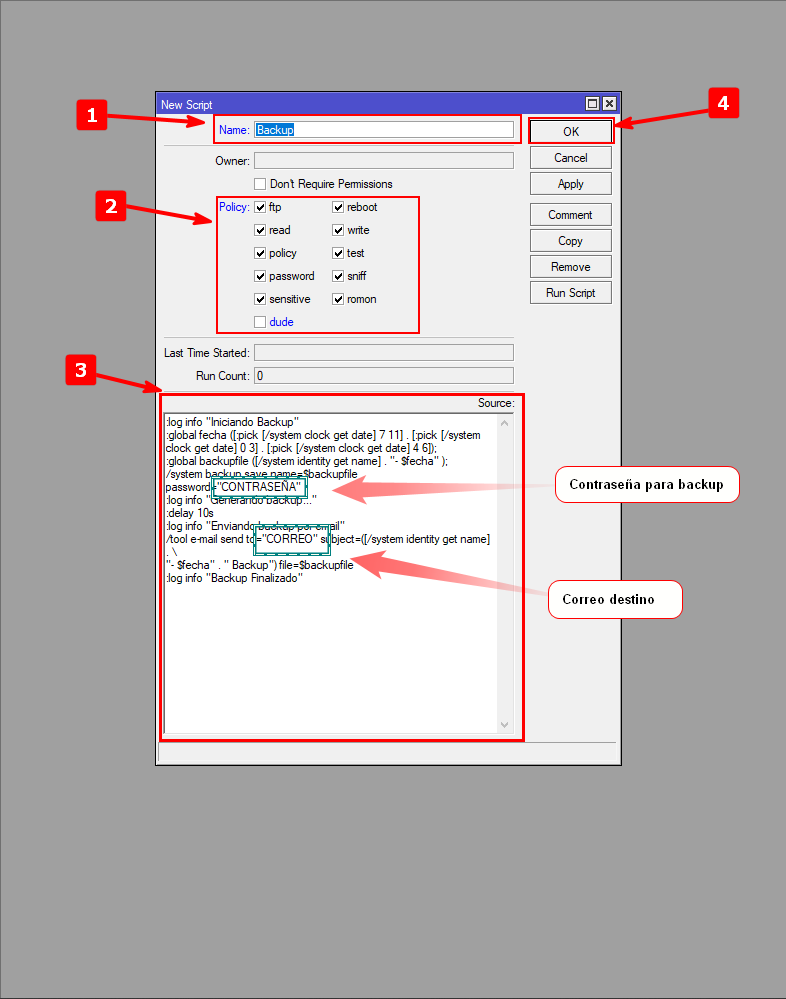Click the Apply button

tap(570, 184)
